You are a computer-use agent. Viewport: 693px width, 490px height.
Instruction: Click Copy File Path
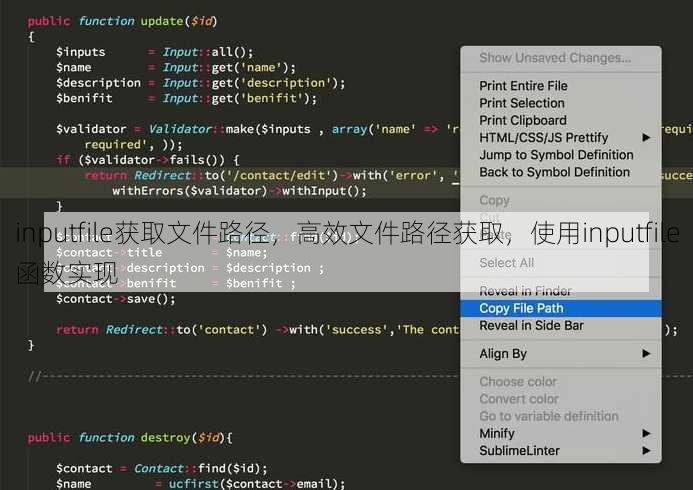pos(561,308)
